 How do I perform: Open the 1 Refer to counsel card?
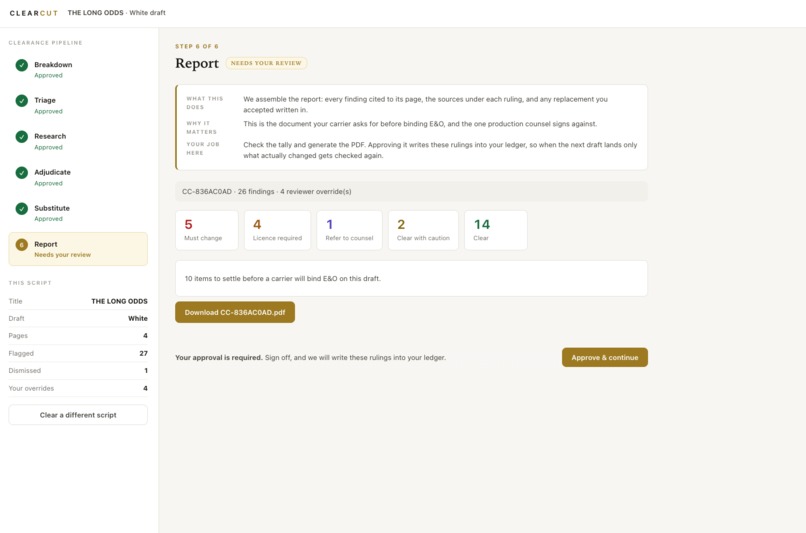coord(350,230)
